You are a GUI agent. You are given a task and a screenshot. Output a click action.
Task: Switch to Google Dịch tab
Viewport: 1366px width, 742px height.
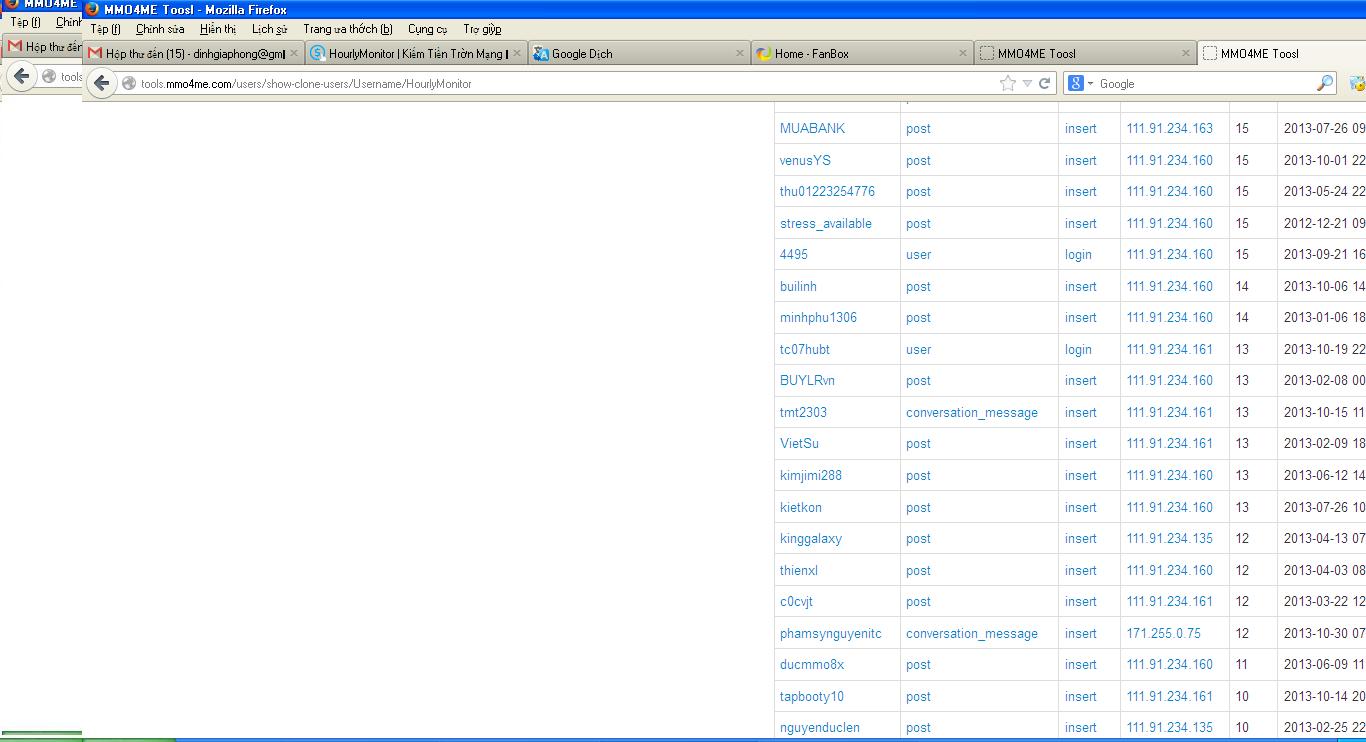coord(640,54)
